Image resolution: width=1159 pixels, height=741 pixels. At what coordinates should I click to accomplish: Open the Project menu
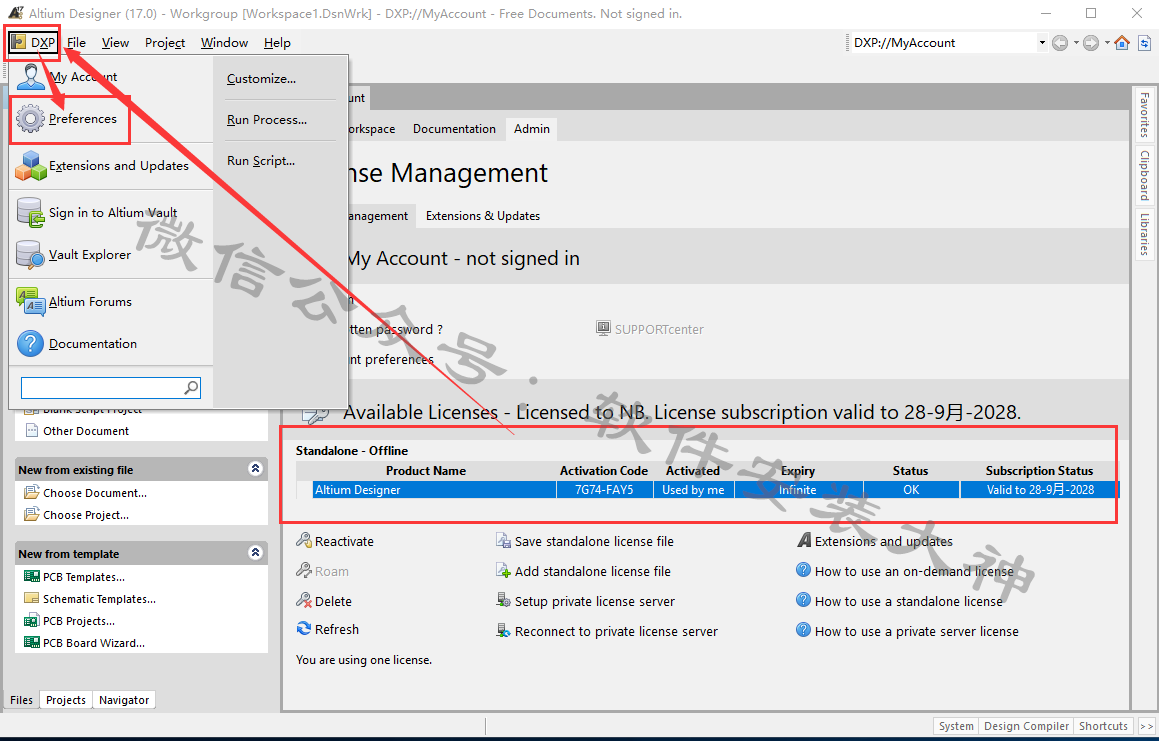pos(165,43)
